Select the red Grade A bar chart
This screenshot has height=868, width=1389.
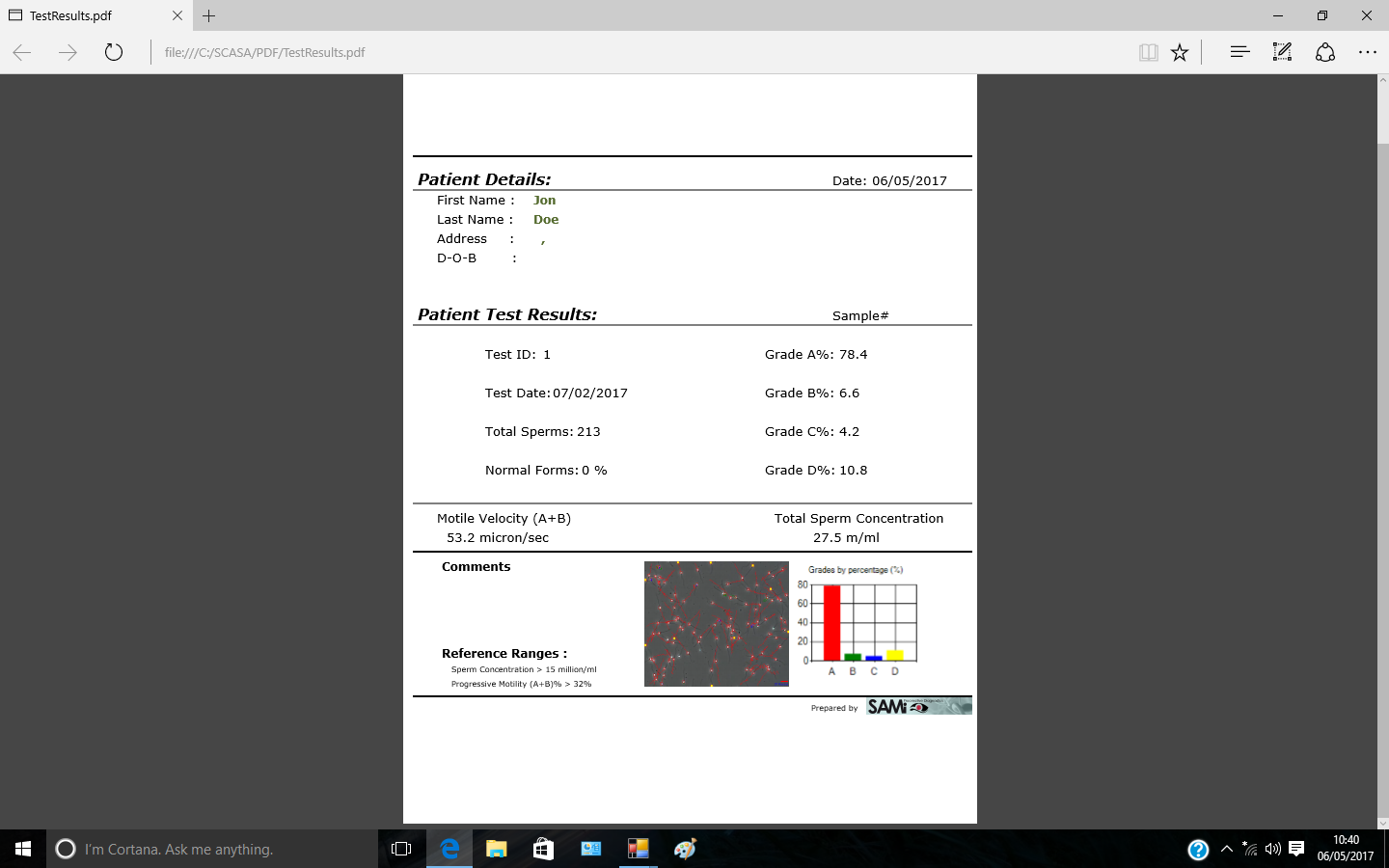831,622
